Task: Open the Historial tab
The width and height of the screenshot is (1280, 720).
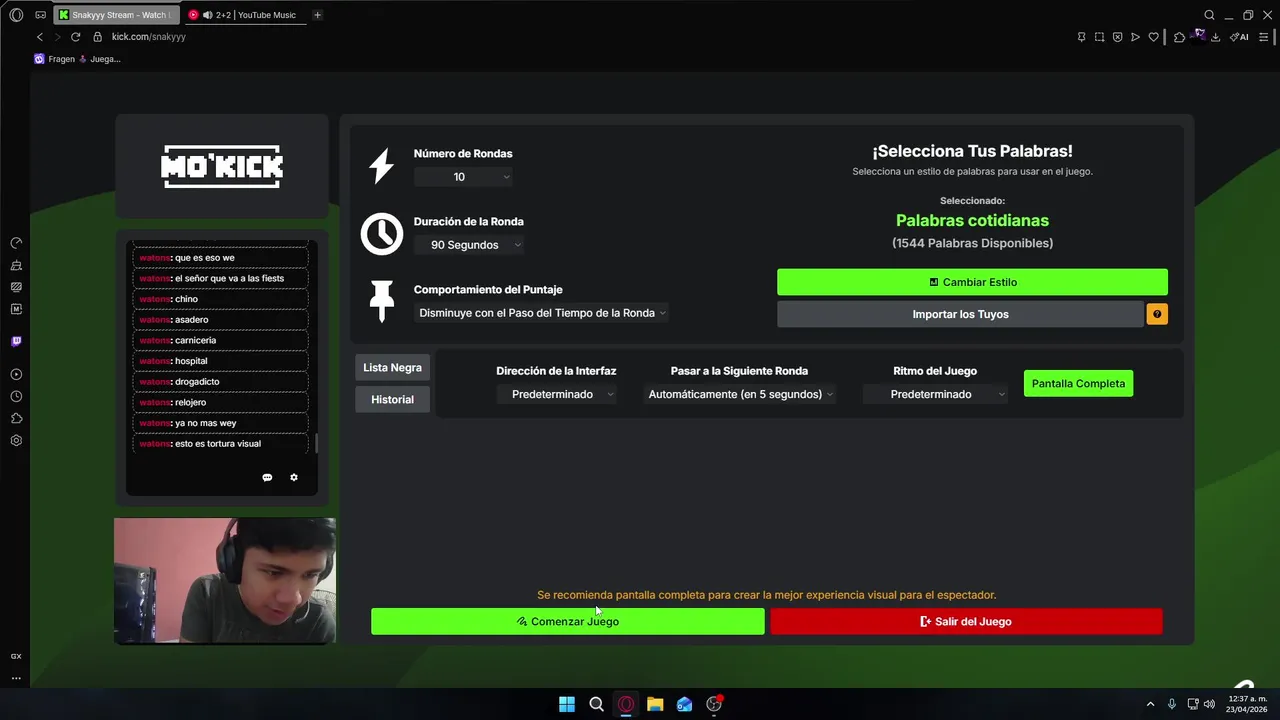Action: pos(392,400)
